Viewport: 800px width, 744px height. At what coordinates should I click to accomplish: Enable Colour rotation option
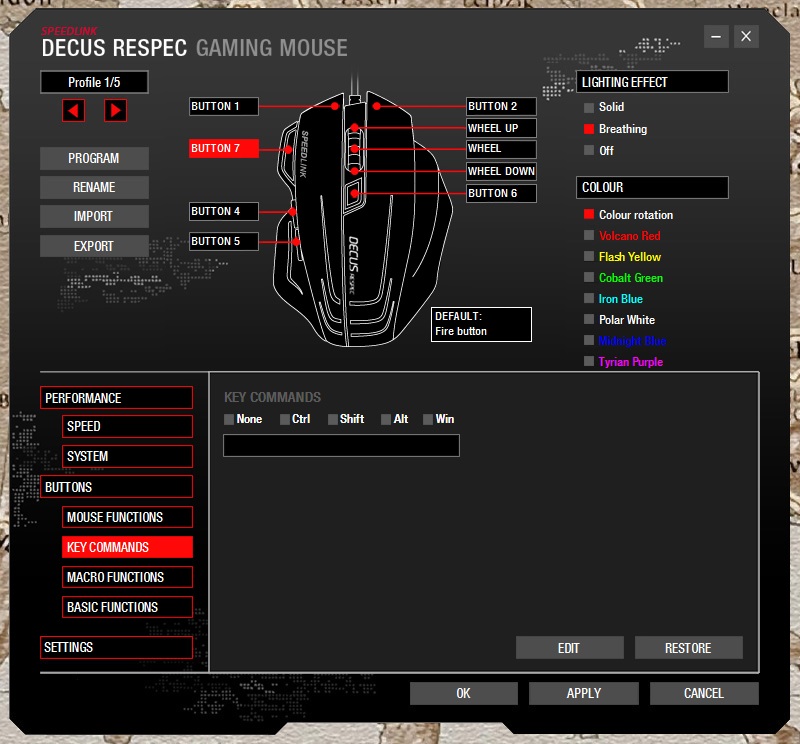point(589,214)
